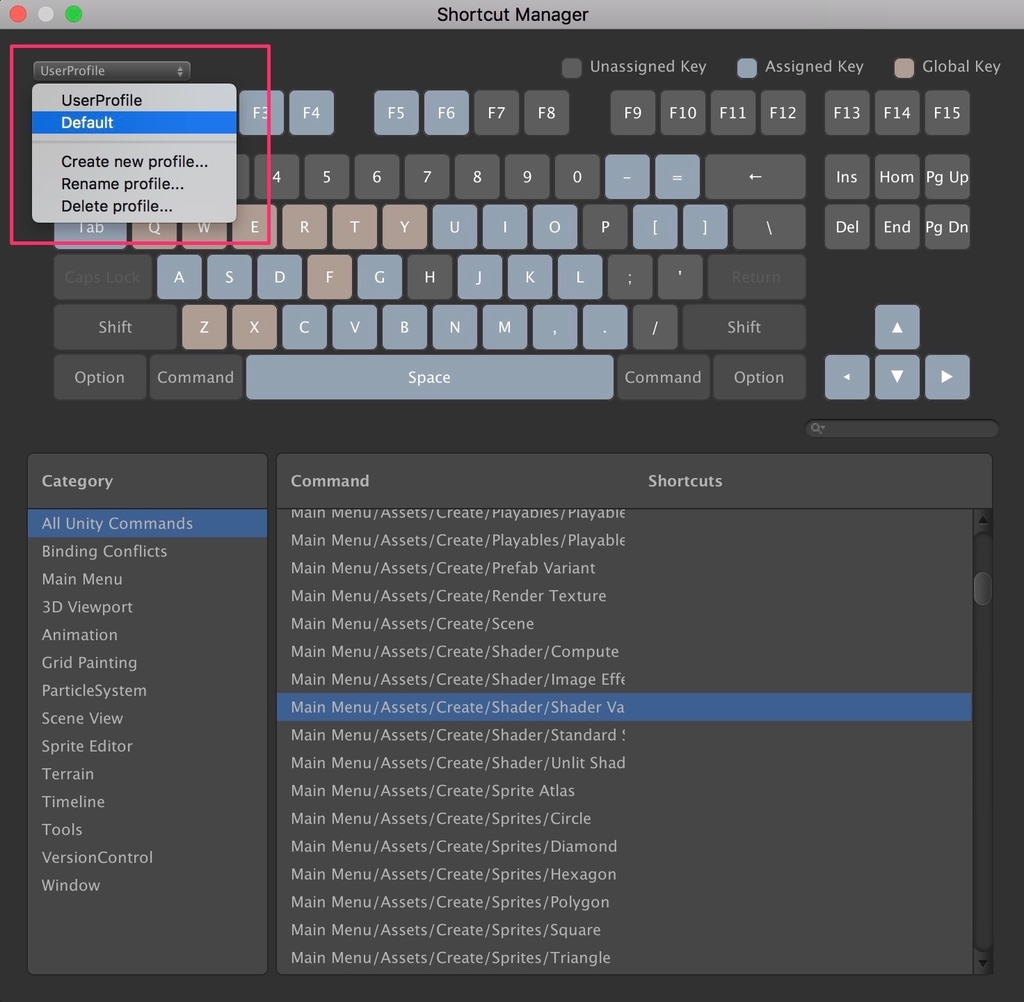Select the Sprites/Hexagon command row
Screen dimensions: 1024x1002
[624, 874]
